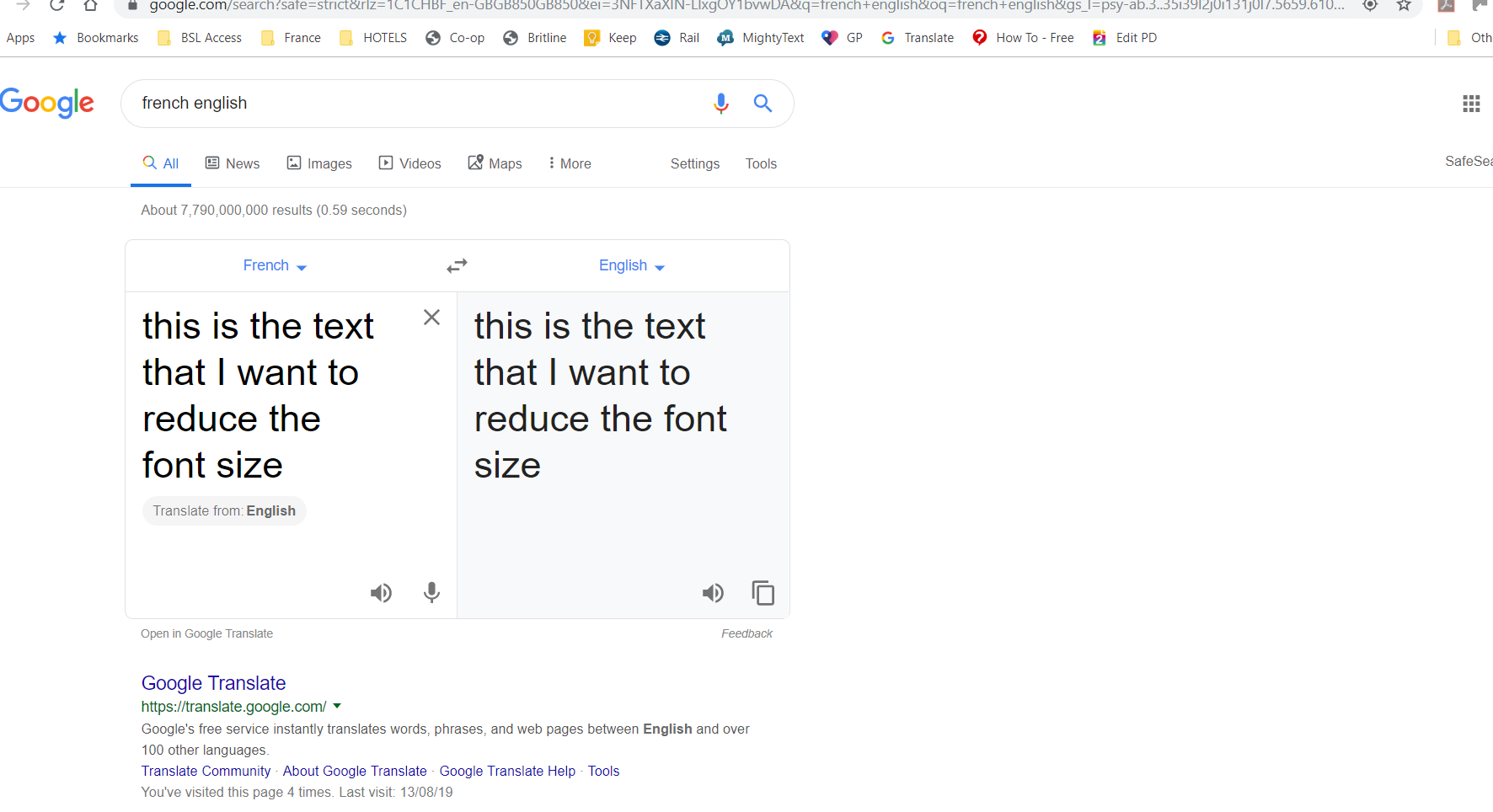Open Google Translate Help sitelink
Screen dimensions: 1493x812
point(507,771)
